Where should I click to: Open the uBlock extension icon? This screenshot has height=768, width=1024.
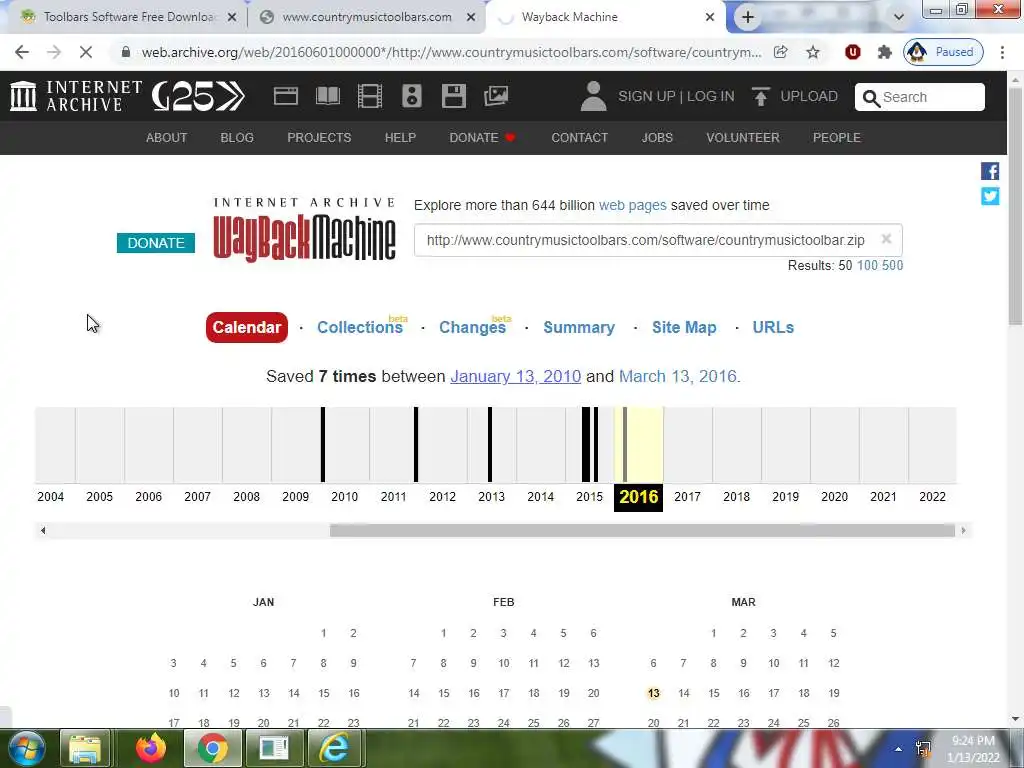pyautogui.click(x=852, y=52)
